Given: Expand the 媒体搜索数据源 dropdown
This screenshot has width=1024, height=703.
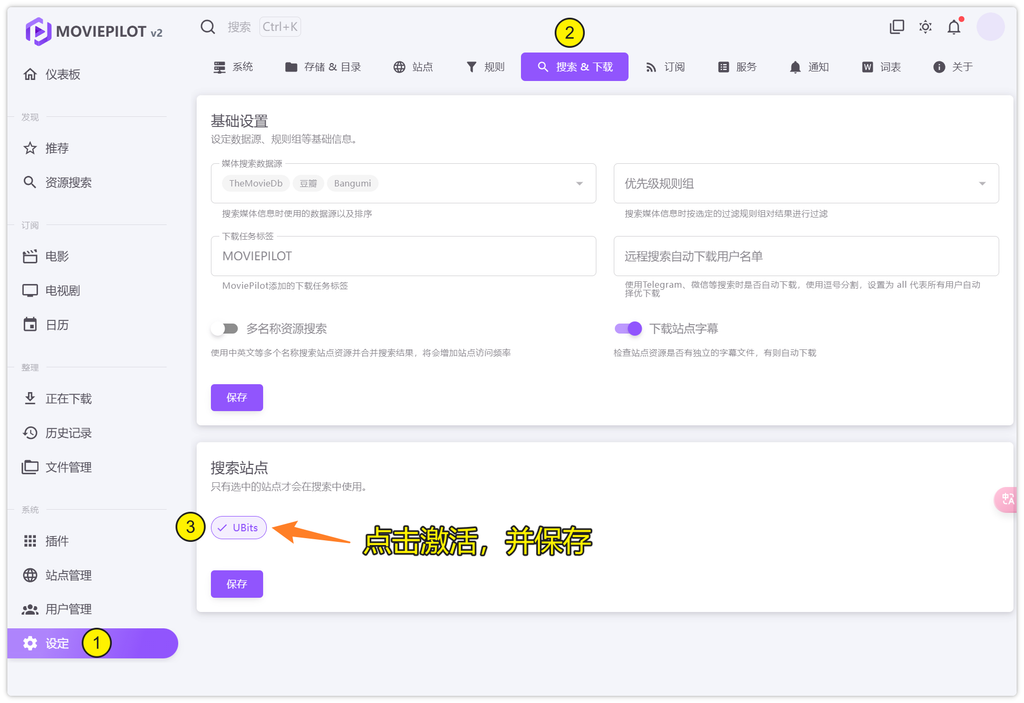Looking at the screenshot, I should [579, 184].
